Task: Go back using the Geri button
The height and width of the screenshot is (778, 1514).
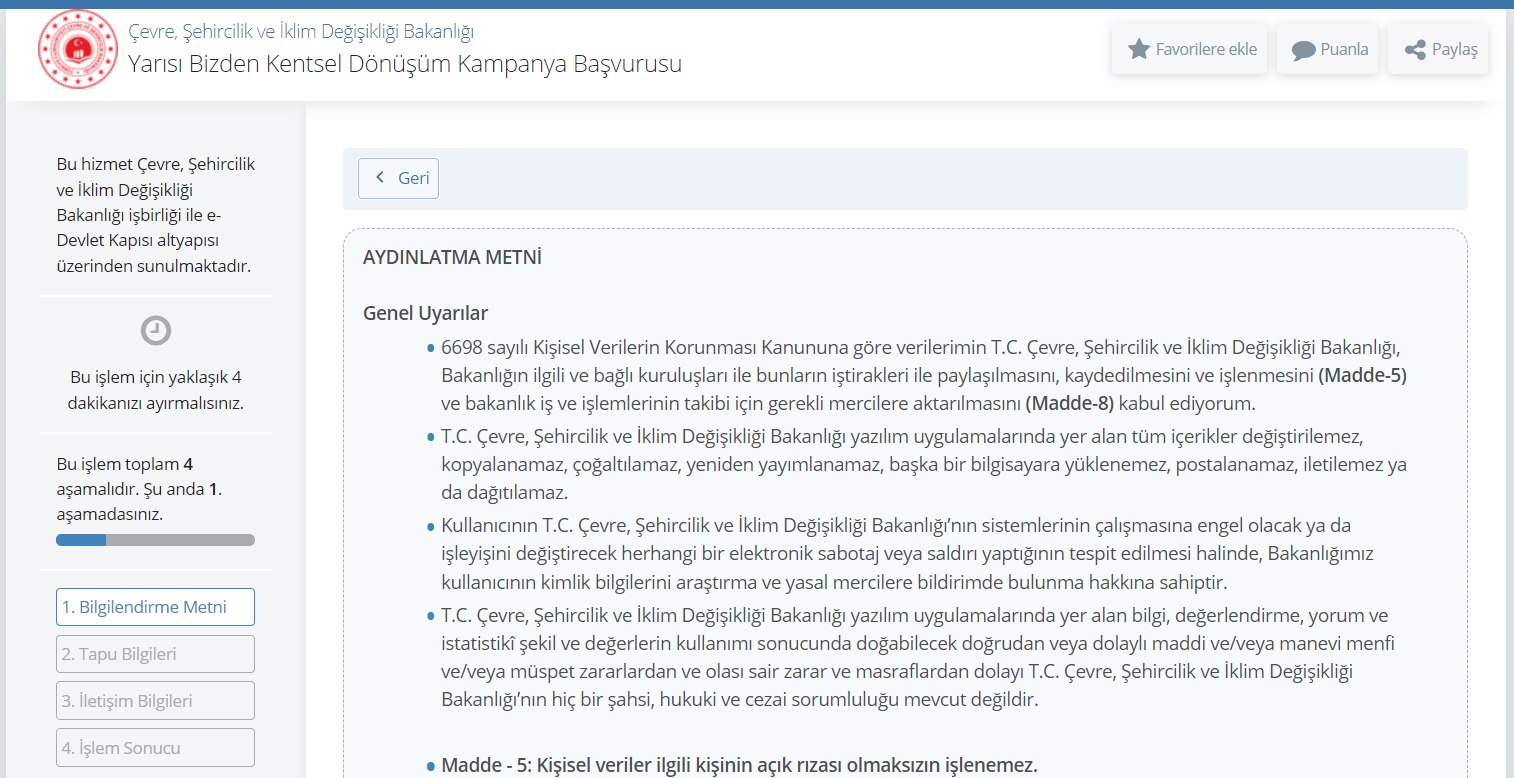Action: (x=398, y=178)
